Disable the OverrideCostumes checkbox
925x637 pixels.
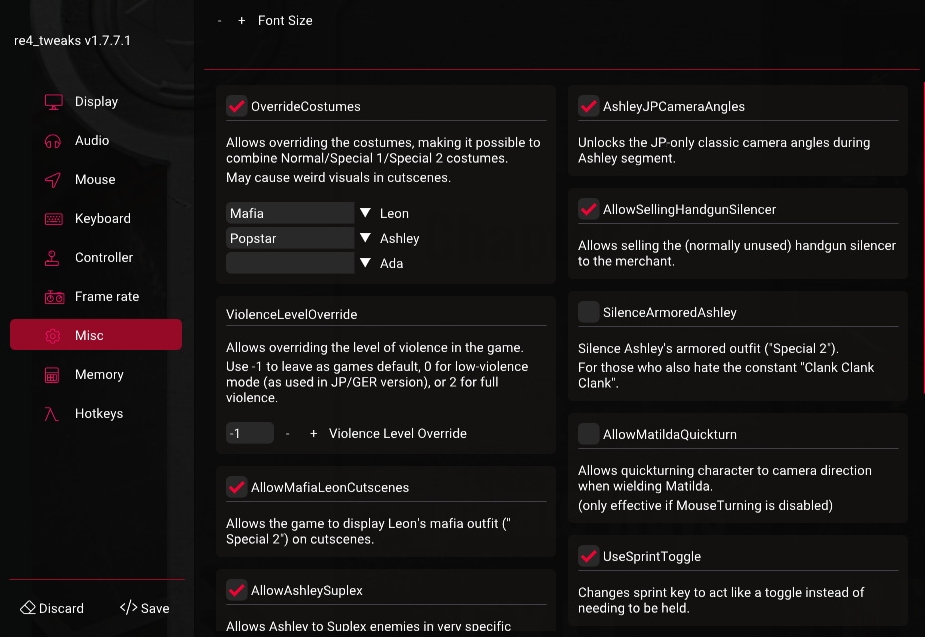coord(237,106)
